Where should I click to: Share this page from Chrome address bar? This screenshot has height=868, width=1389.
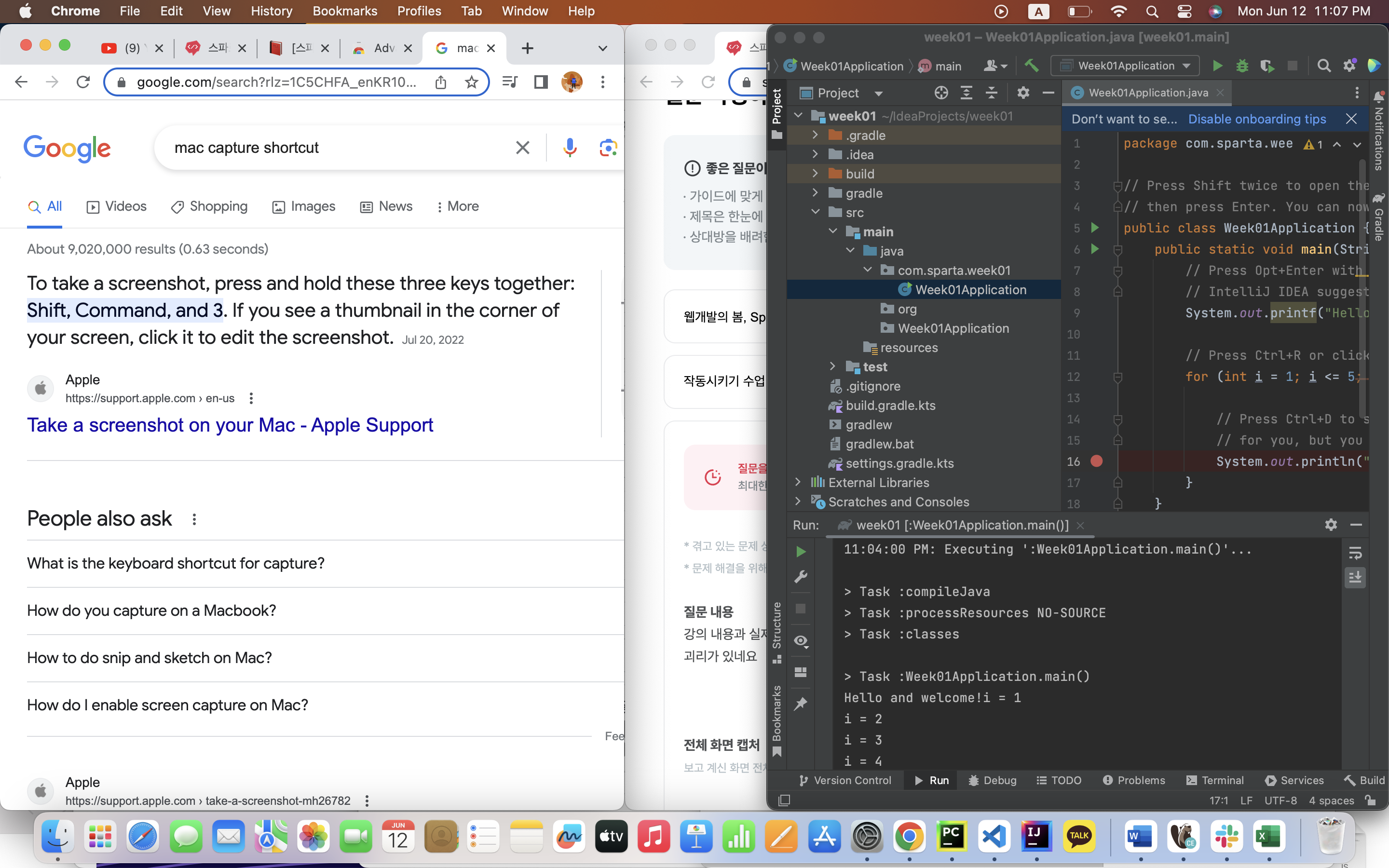pyautogui.click(x=441, y=82)
